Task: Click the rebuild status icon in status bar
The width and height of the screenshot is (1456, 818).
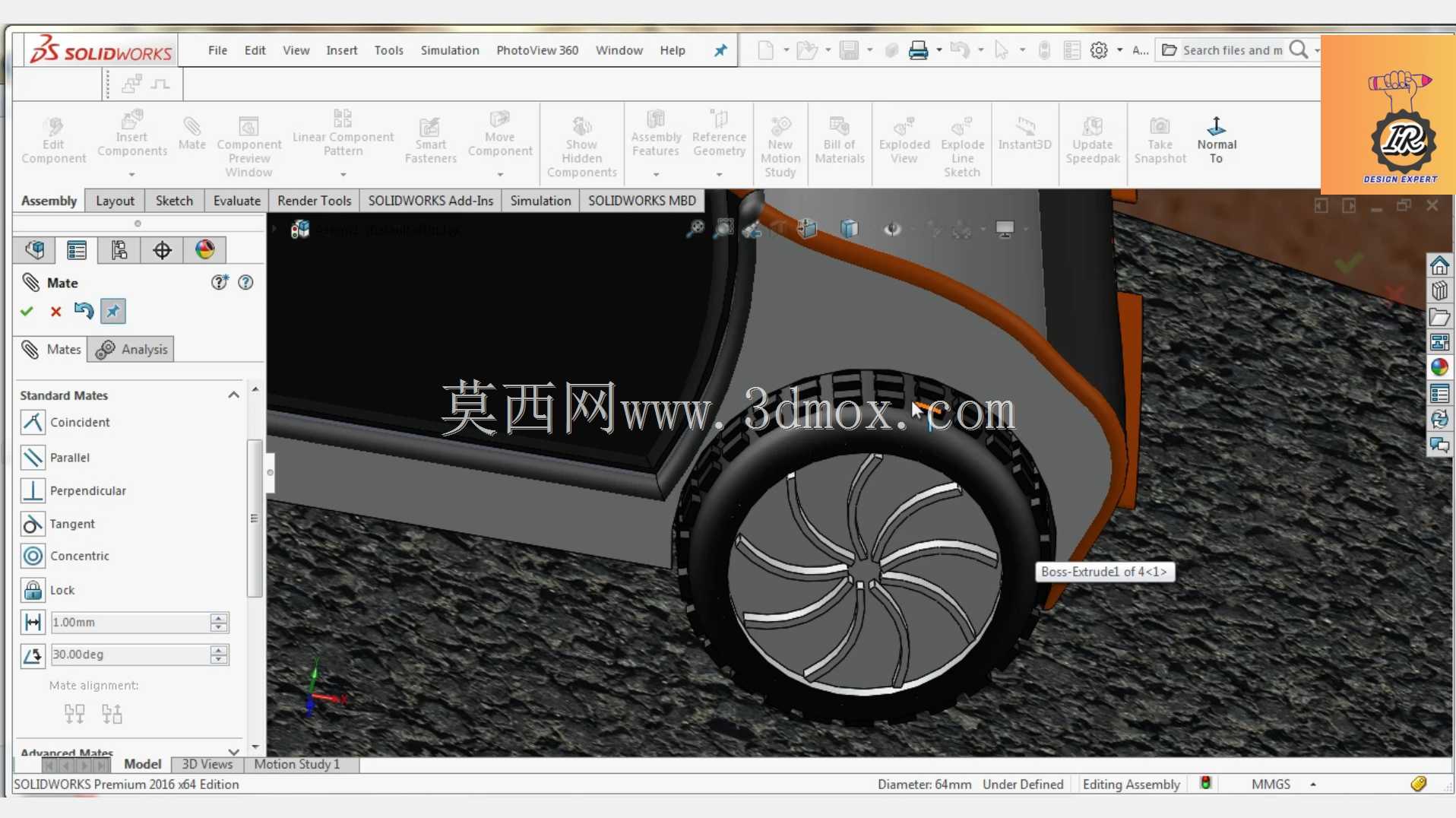Action: [1205, 783]
